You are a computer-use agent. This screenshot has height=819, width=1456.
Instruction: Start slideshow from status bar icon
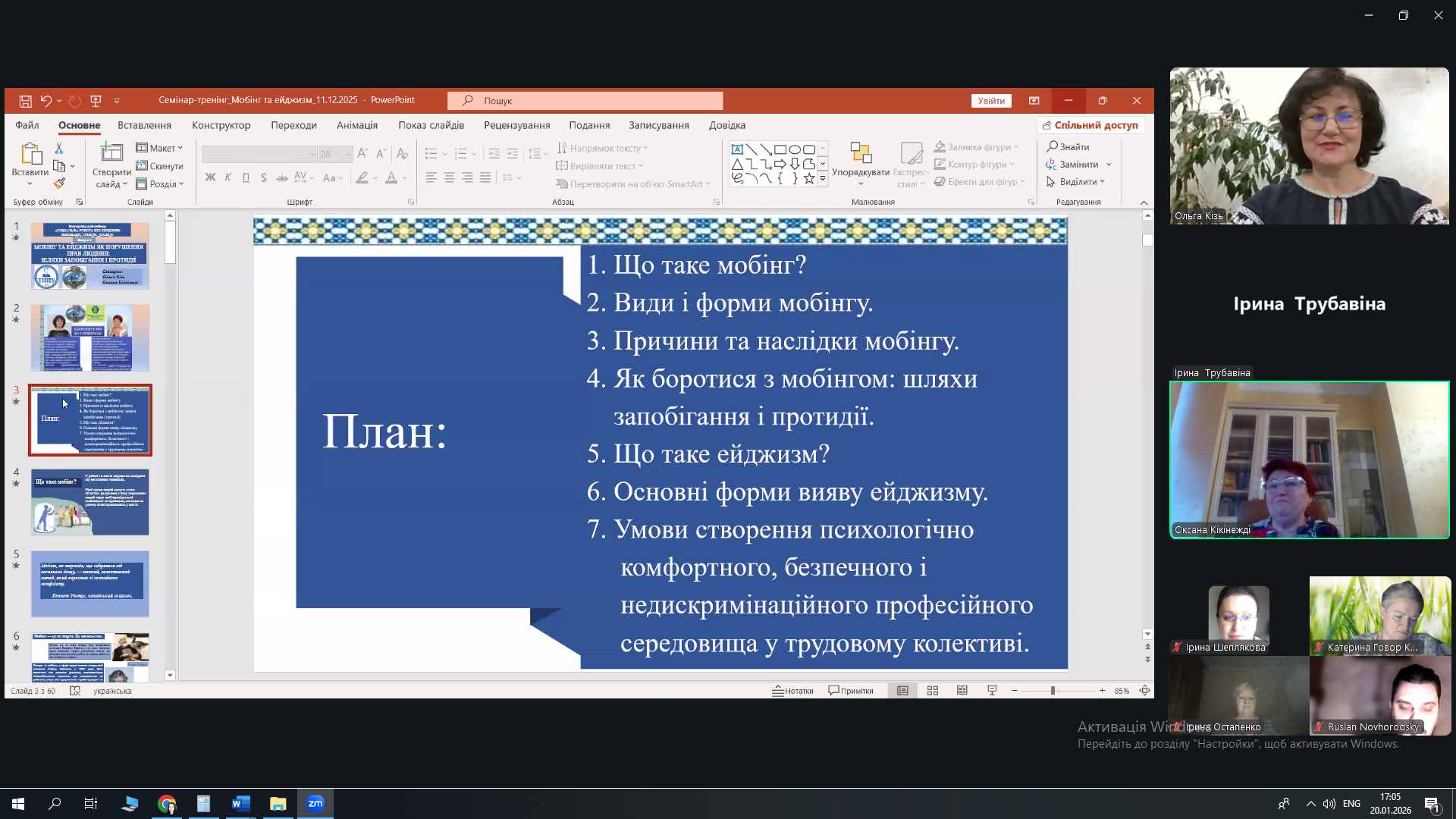coord(992,691)
